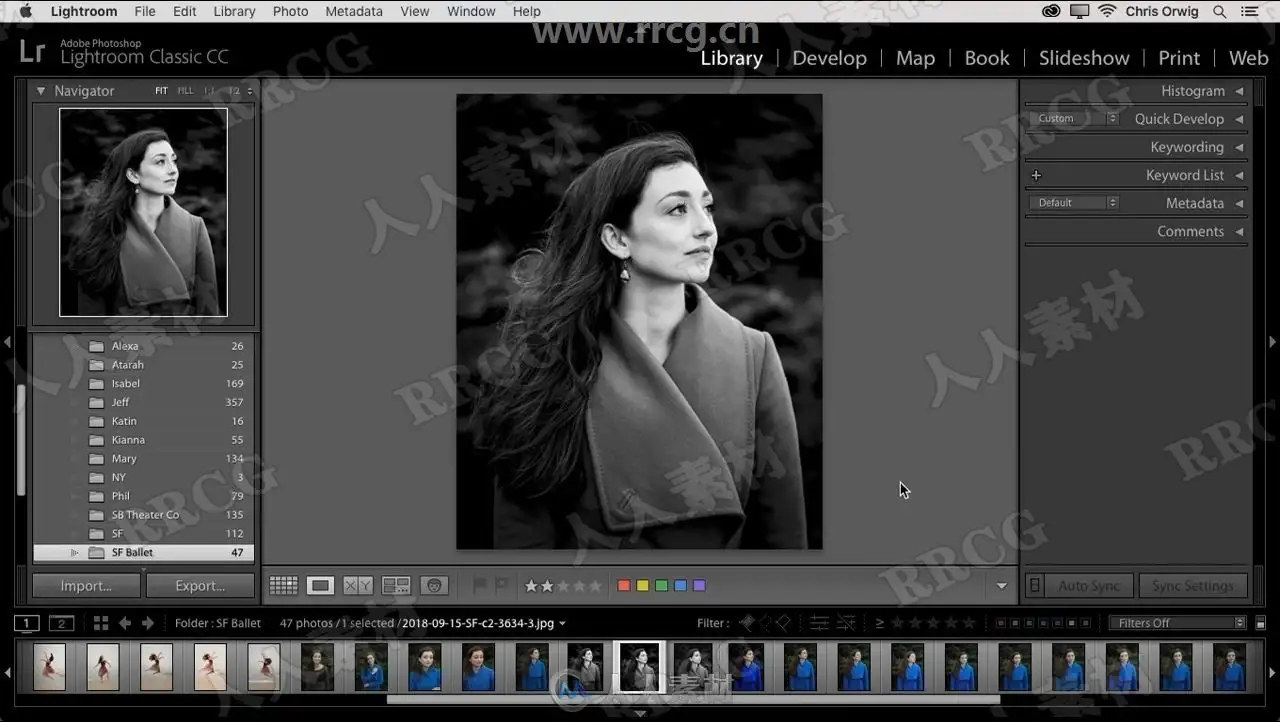Open People face view icon
This screenshot has height=722, width=1280.
click(434, 586)
